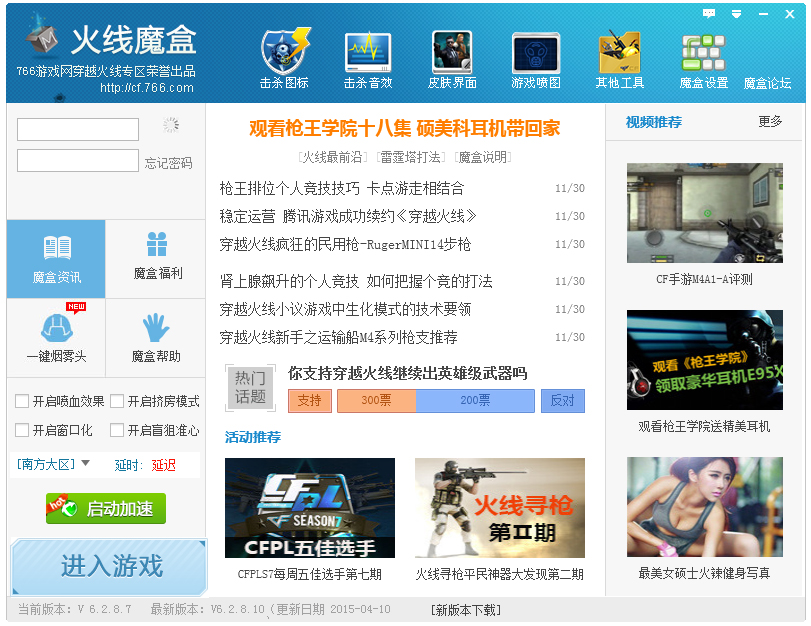This screenshot has width=811, height=626.
Task: Open the 观看枪王学院 headset promo thumbnail
Action: click(x=704, y=360)
